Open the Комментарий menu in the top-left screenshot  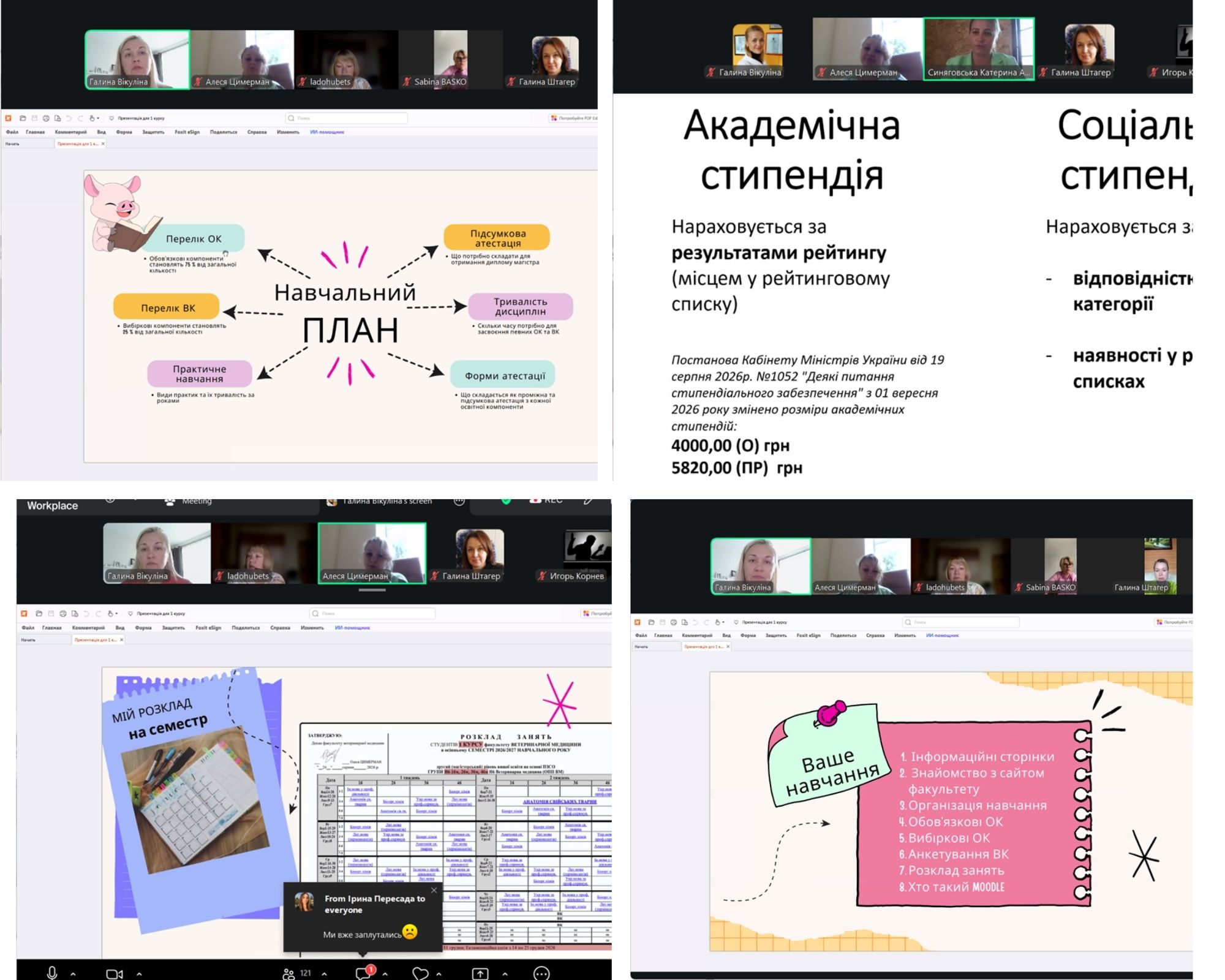tap(70, 132)
